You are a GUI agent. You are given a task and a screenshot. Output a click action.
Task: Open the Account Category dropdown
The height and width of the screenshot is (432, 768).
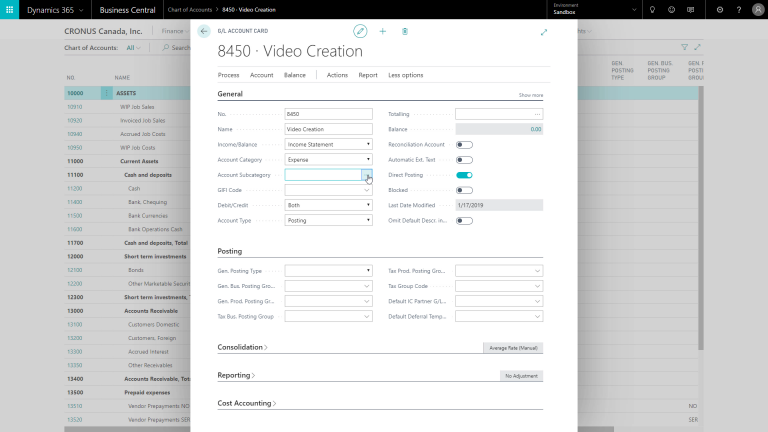[328, 159]
